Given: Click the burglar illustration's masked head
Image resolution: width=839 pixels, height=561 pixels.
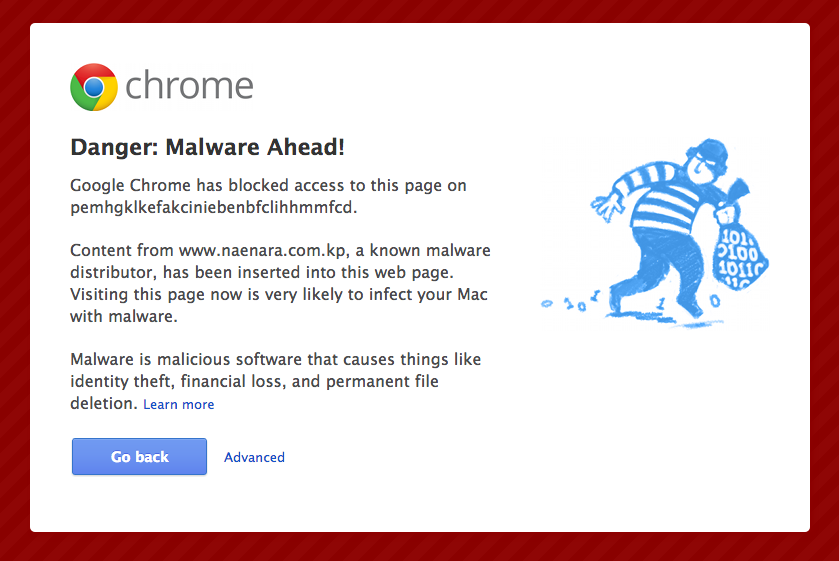Looking at the screenshot, I should point(707,159).
